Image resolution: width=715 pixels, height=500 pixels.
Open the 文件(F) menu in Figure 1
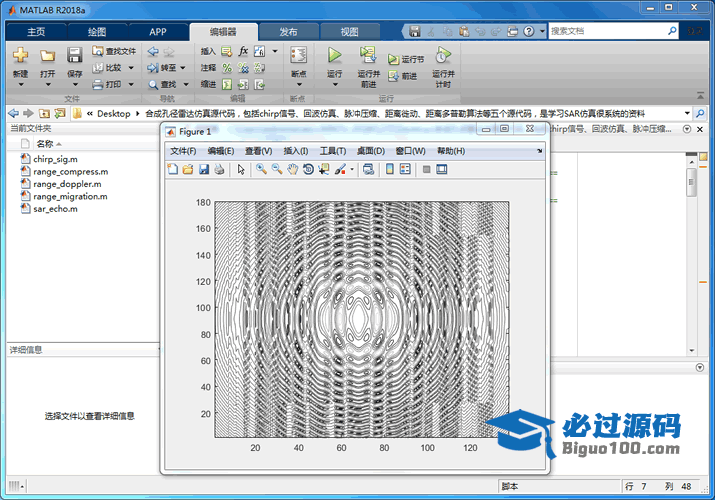point(183,151)
